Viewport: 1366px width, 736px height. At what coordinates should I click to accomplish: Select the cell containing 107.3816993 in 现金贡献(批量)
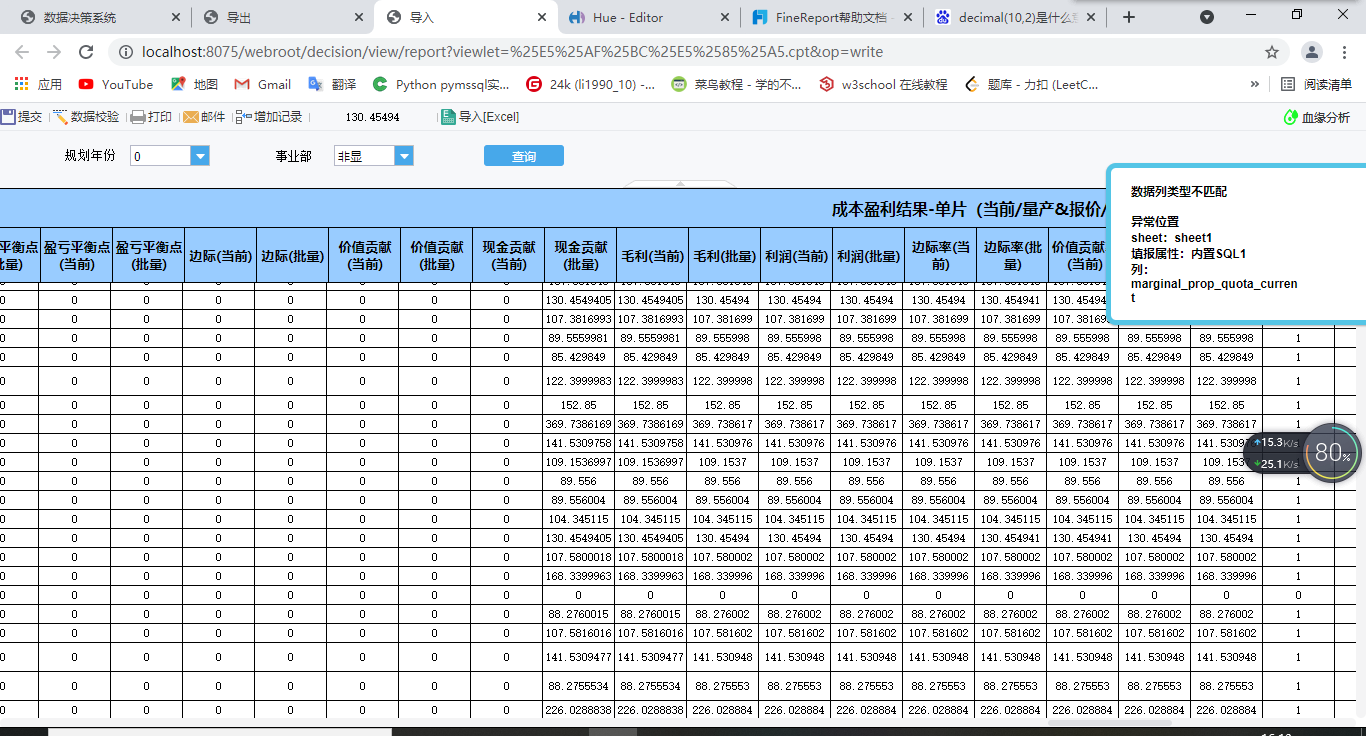(579, 319)
